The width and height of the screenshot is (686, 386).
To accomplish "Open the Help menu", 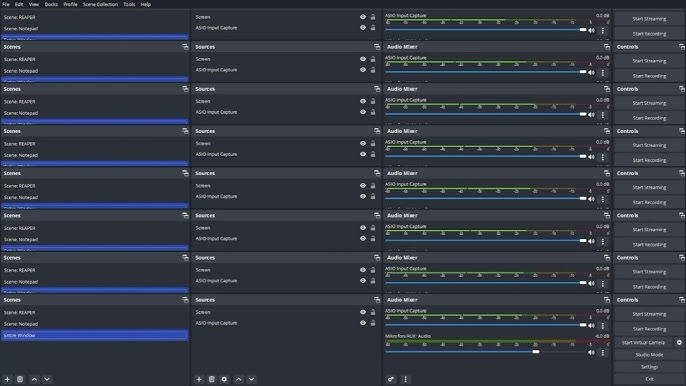I will pyautogui.click(x=146, y=4).
